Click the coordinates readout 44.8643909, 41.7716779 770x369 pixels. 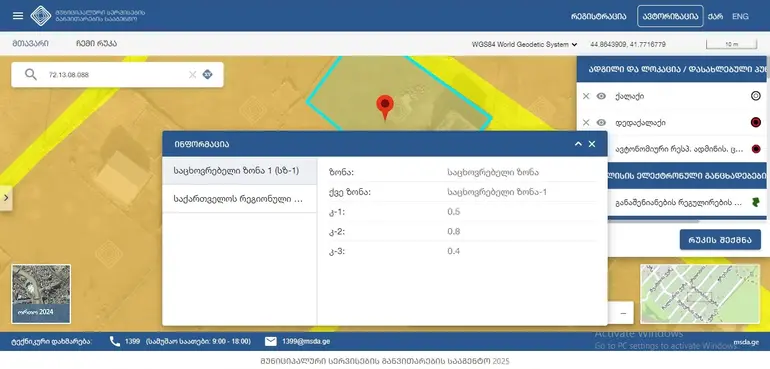tap(628, 44)
